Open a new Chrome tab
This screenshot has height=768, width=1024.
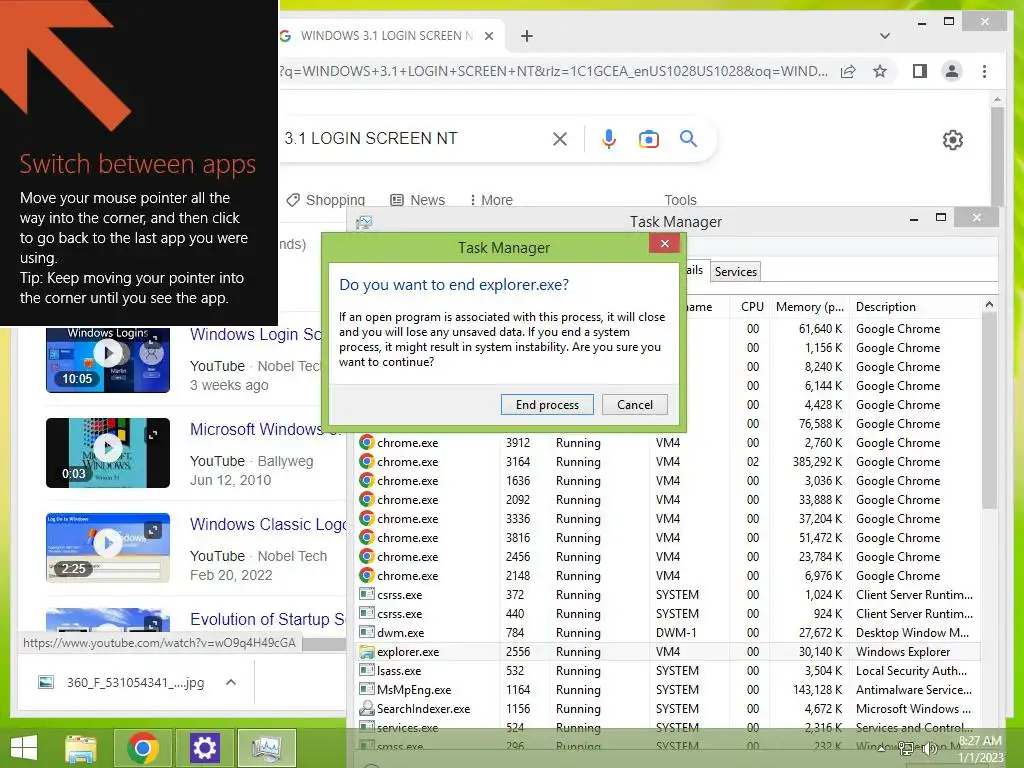[x=526, y=36]
